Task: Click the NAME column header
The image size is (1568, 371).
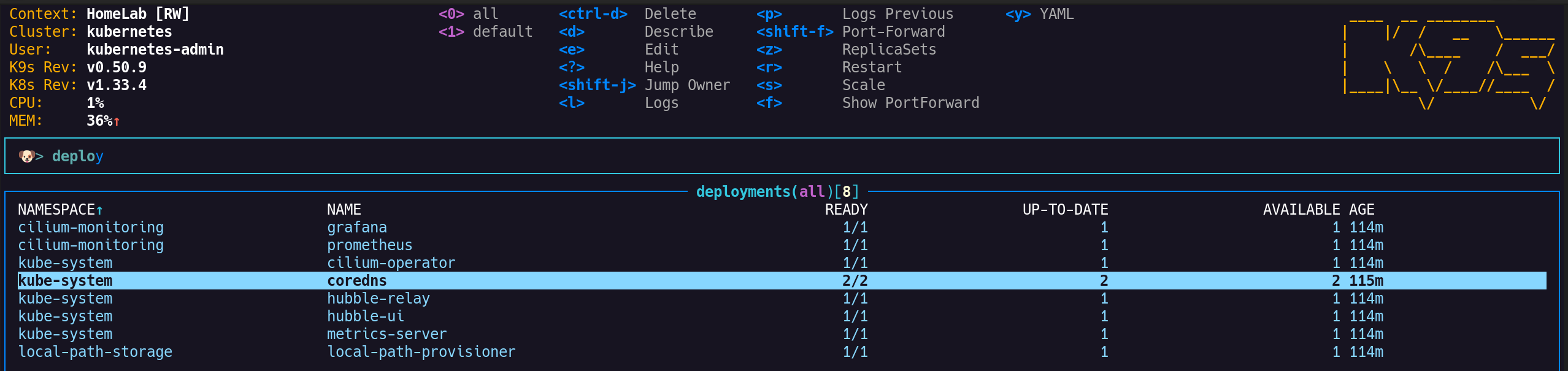Action: pyautogui.click(x=344, y=210)
